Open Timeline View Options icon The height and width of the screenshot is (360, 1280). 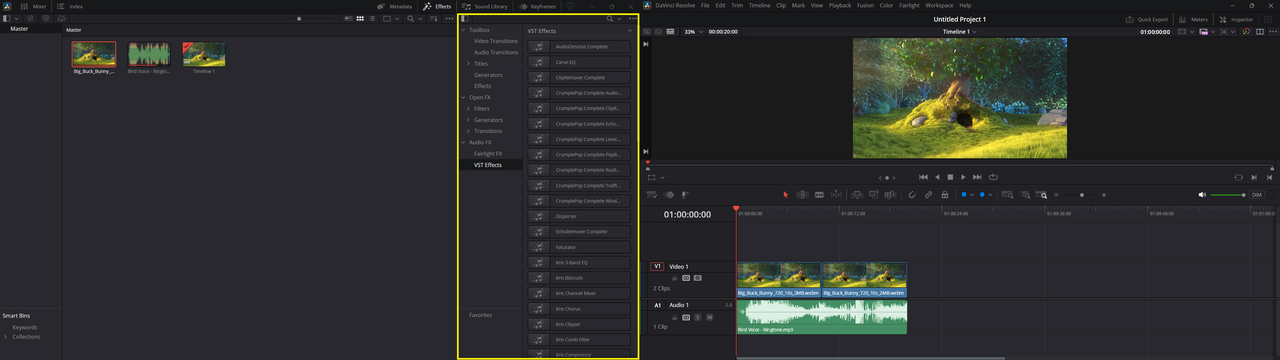652,194
